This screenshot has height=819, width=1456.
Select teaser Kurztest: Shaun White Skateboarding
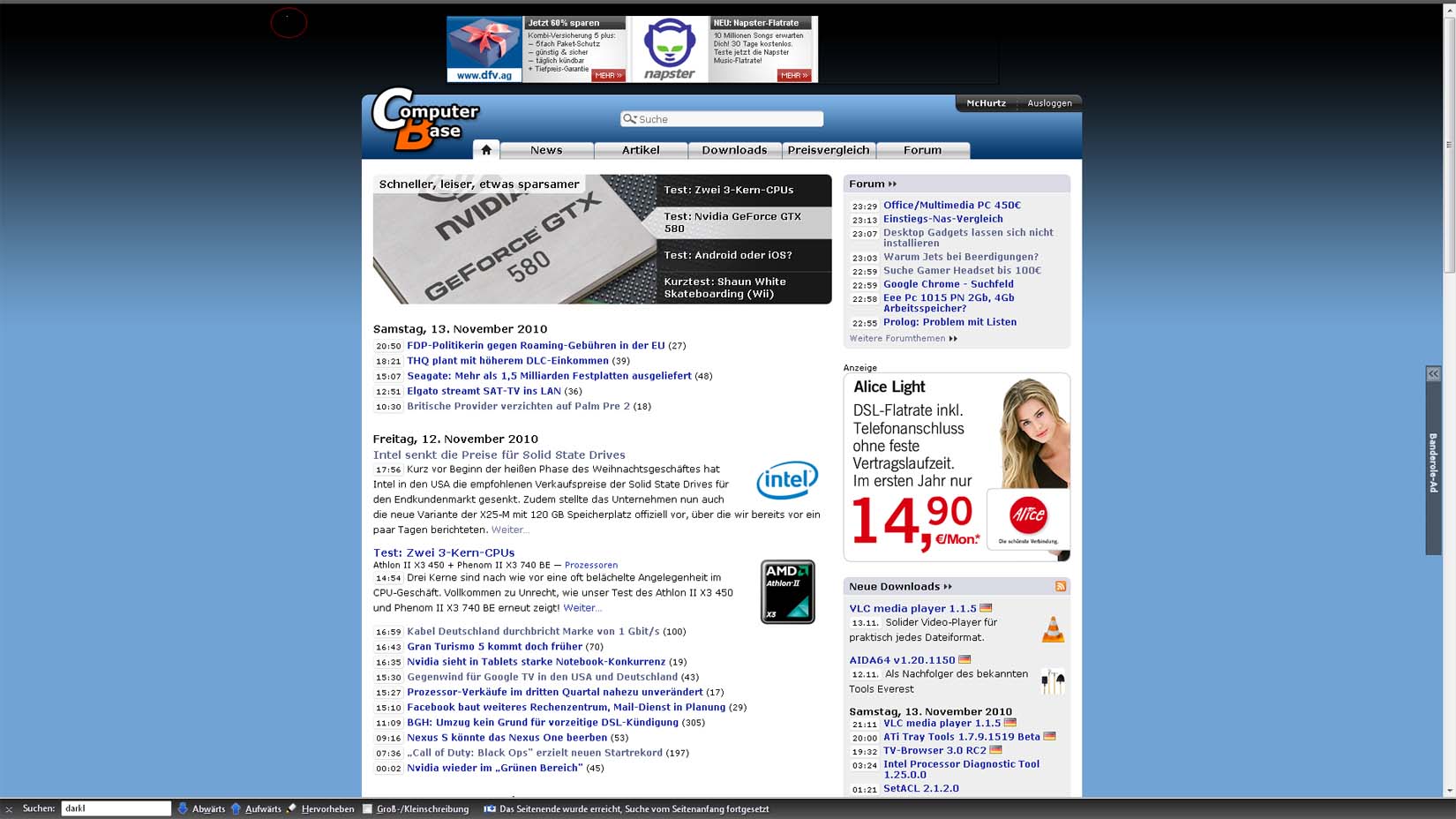pos(743,288)
